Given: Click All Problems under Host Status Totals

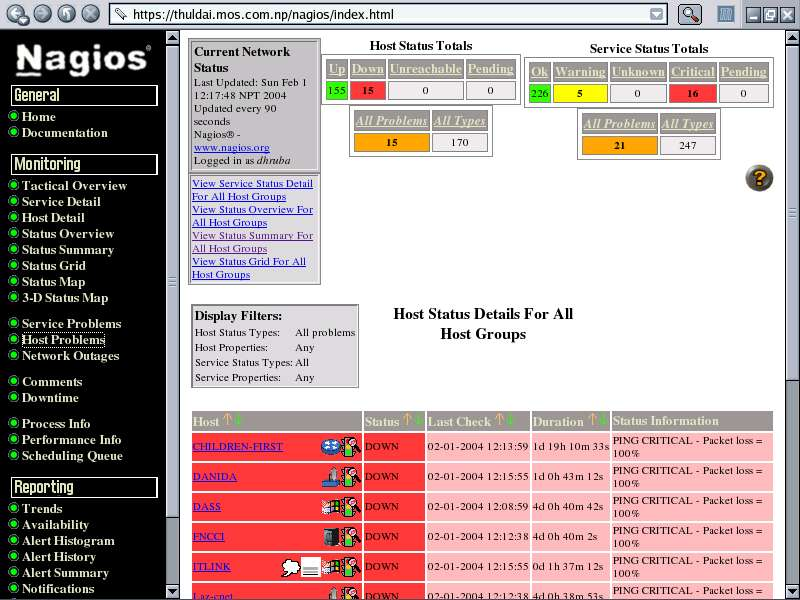Looking at the screenshot, I should coord(391,121).
